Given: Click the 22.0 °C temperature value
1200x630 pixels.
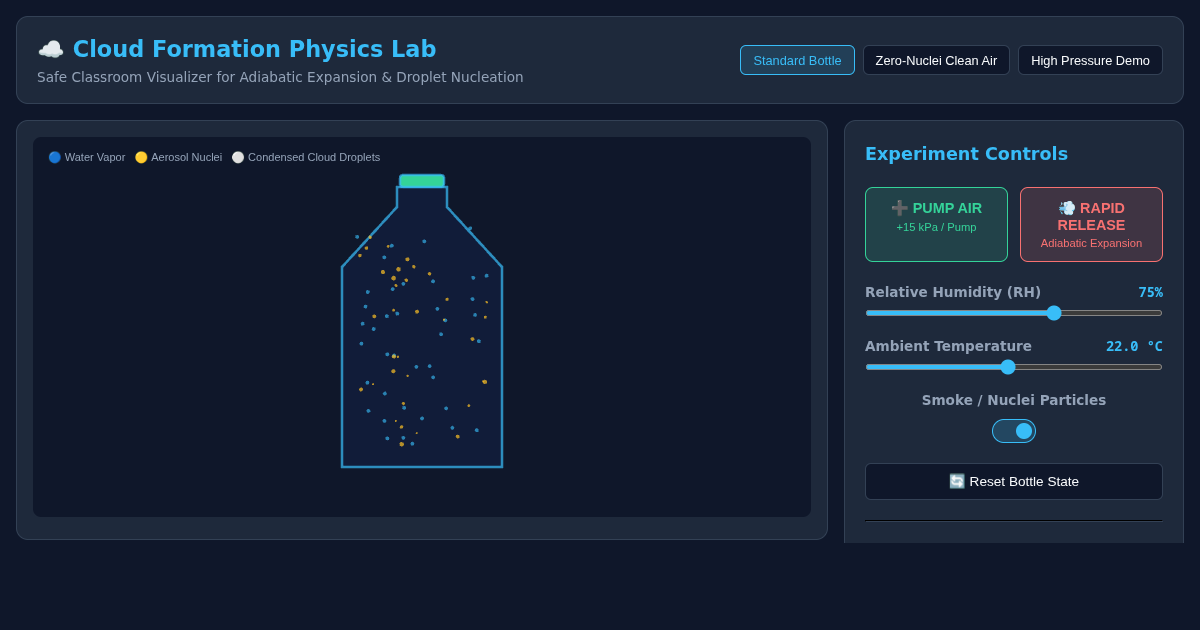Looking at the screenshot, I should coord(1134,346).
